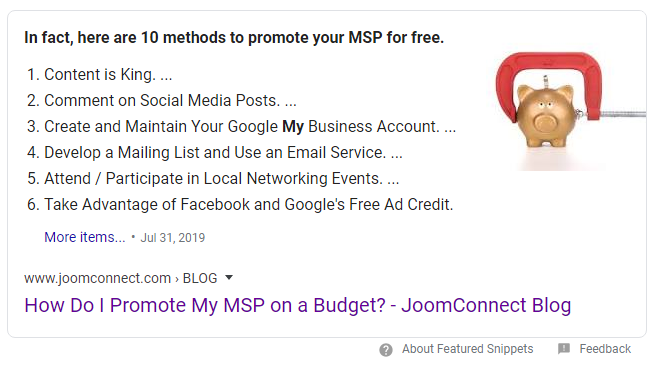Click the www.joomconnect.com breadcrumb URL
The image size is (671, 372).
pyautogui.click(x=98, y=278)
